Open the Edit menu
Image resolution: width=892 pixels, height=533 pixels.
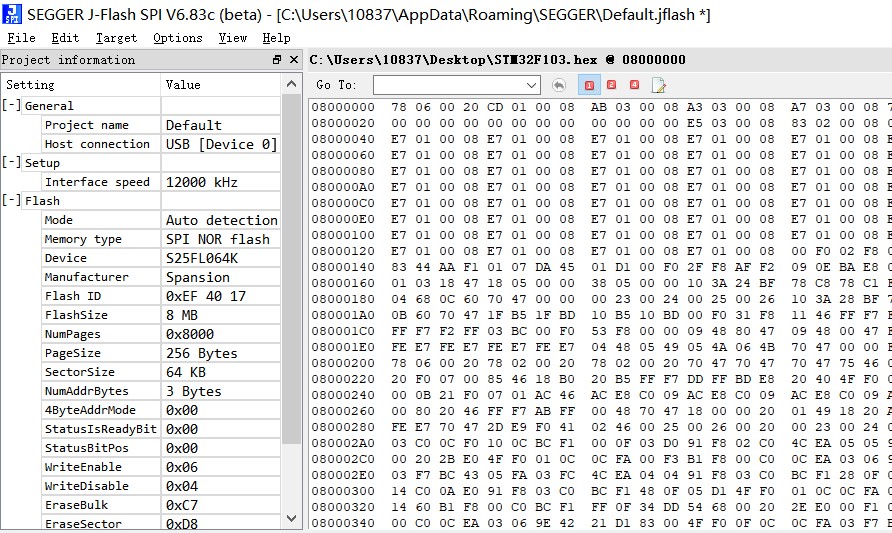coord(65,38)
